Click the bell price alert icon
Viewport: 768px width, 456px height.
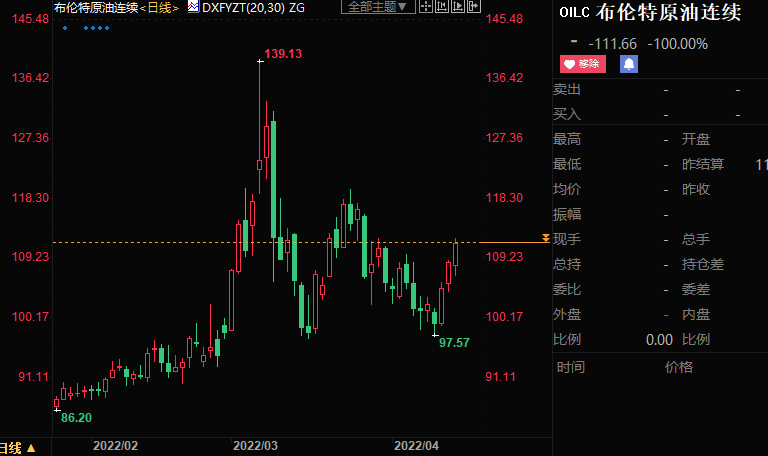tap(629, 64)
